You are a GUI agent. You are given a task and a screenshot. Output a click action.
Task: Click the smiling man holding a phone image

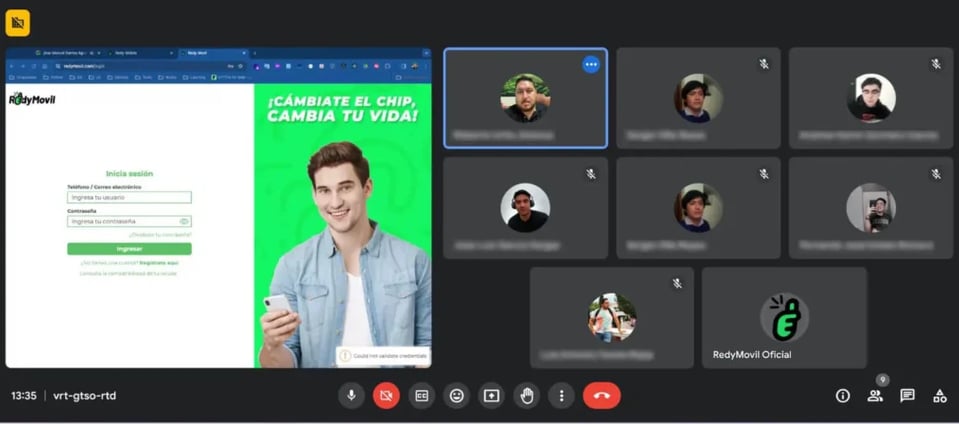click(346, 255)
